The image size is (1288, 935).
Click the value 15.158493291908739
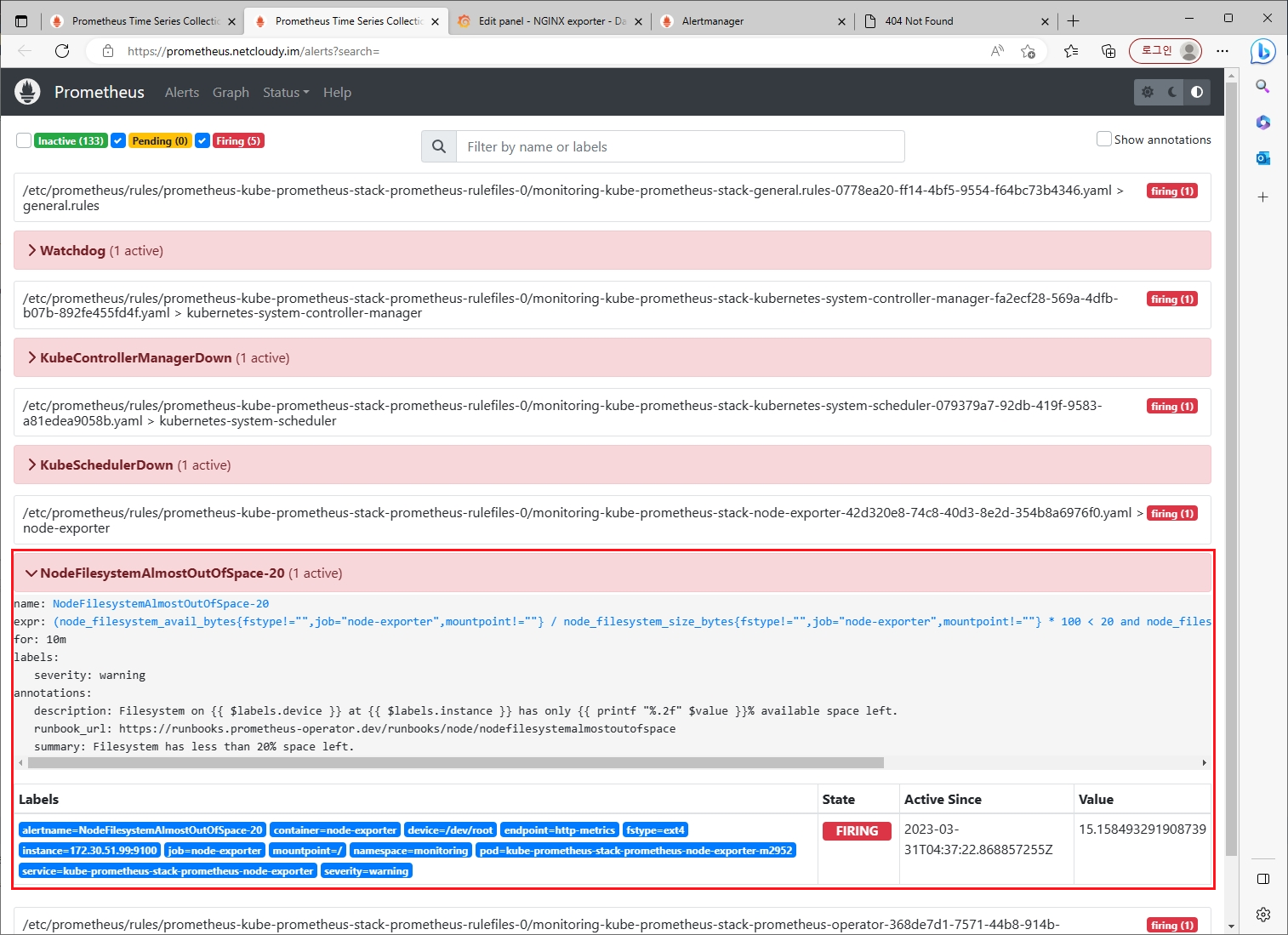[x=1143, y=829]
